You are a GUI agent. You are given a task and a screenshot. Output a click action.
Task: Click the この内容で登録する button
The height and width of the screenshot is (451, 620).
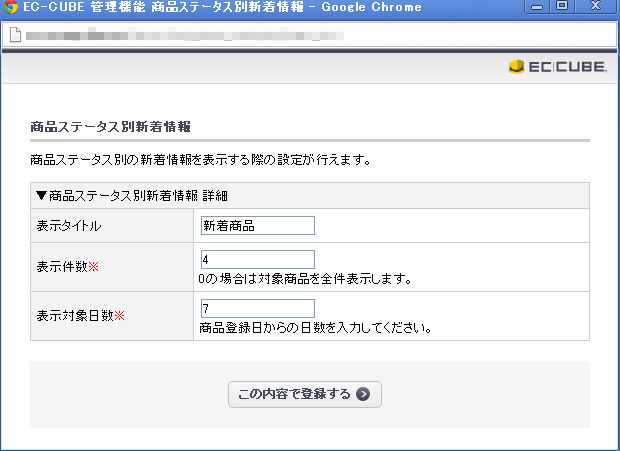click(x=305, y=394)
